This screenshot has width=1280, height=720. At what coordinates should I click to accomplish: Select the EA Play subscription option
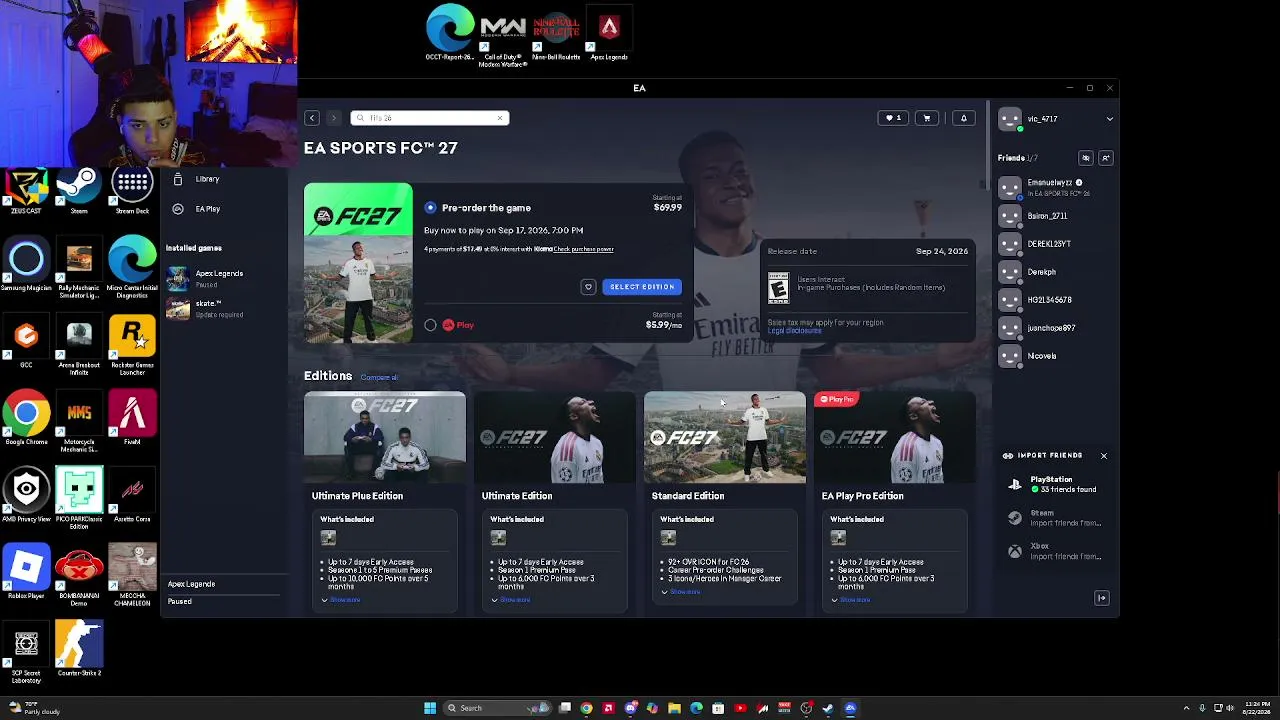[x=430, y=325]
